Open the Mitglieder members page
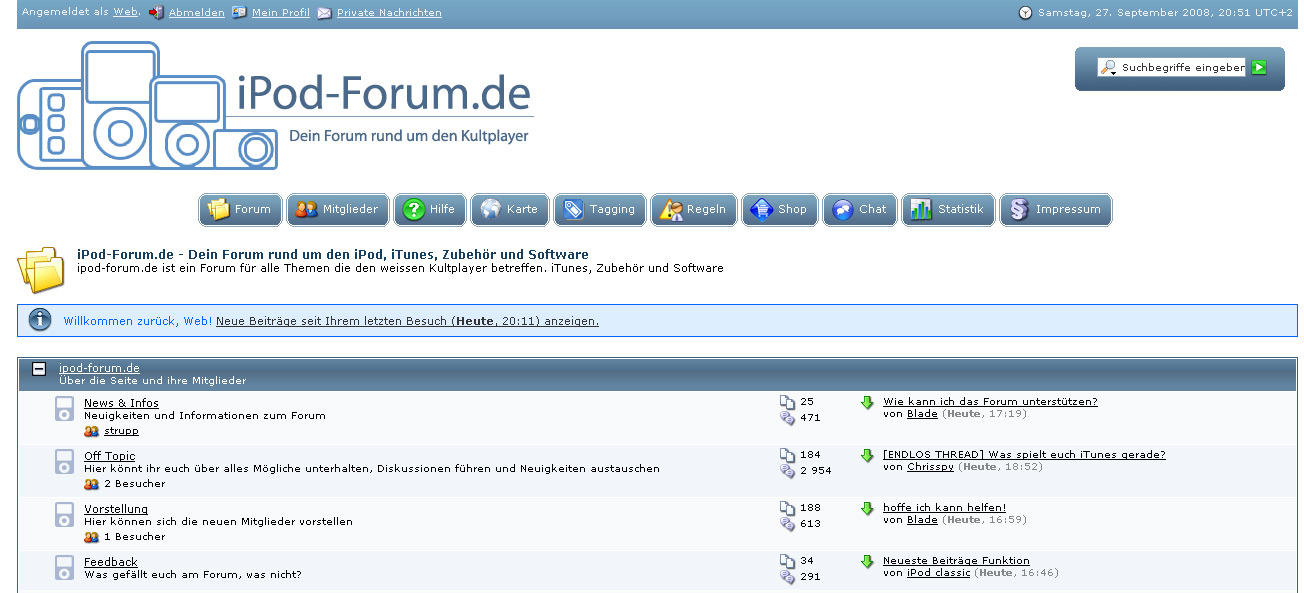Viewport: 1304px width, 593px height. (338, 210)
